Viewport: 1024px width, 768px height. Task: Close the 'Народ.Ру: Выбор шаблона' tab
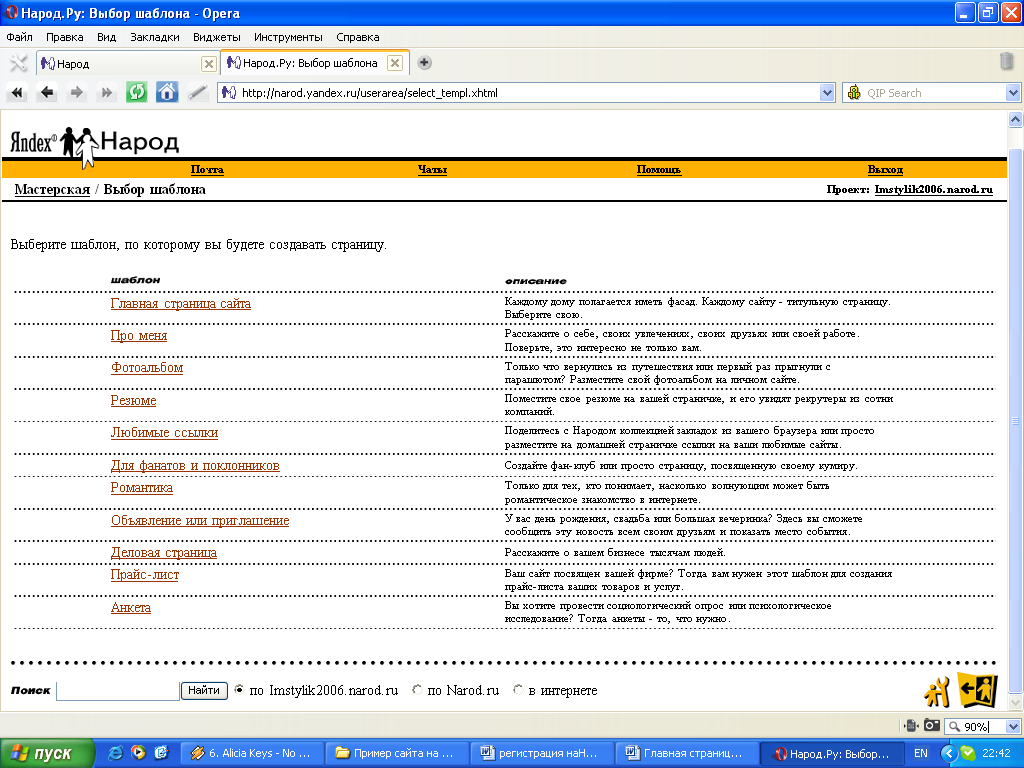point(394,63)
